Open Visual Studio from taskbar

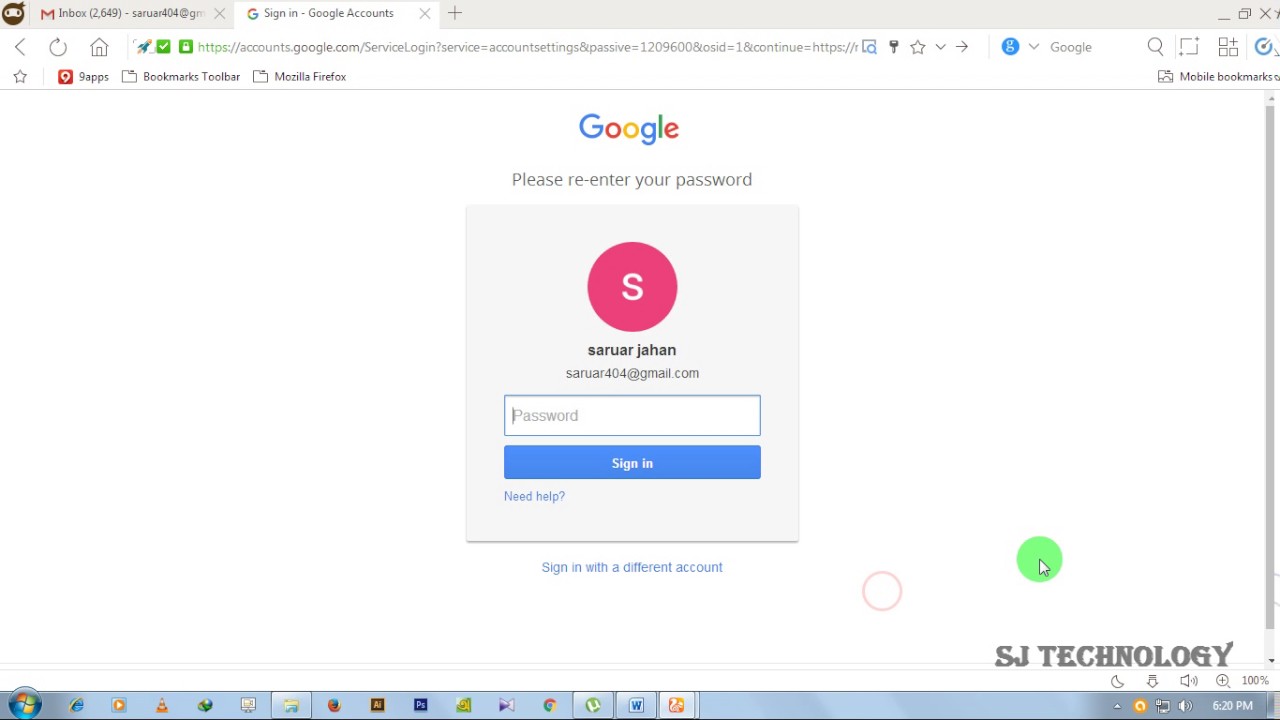coord(506,705)
